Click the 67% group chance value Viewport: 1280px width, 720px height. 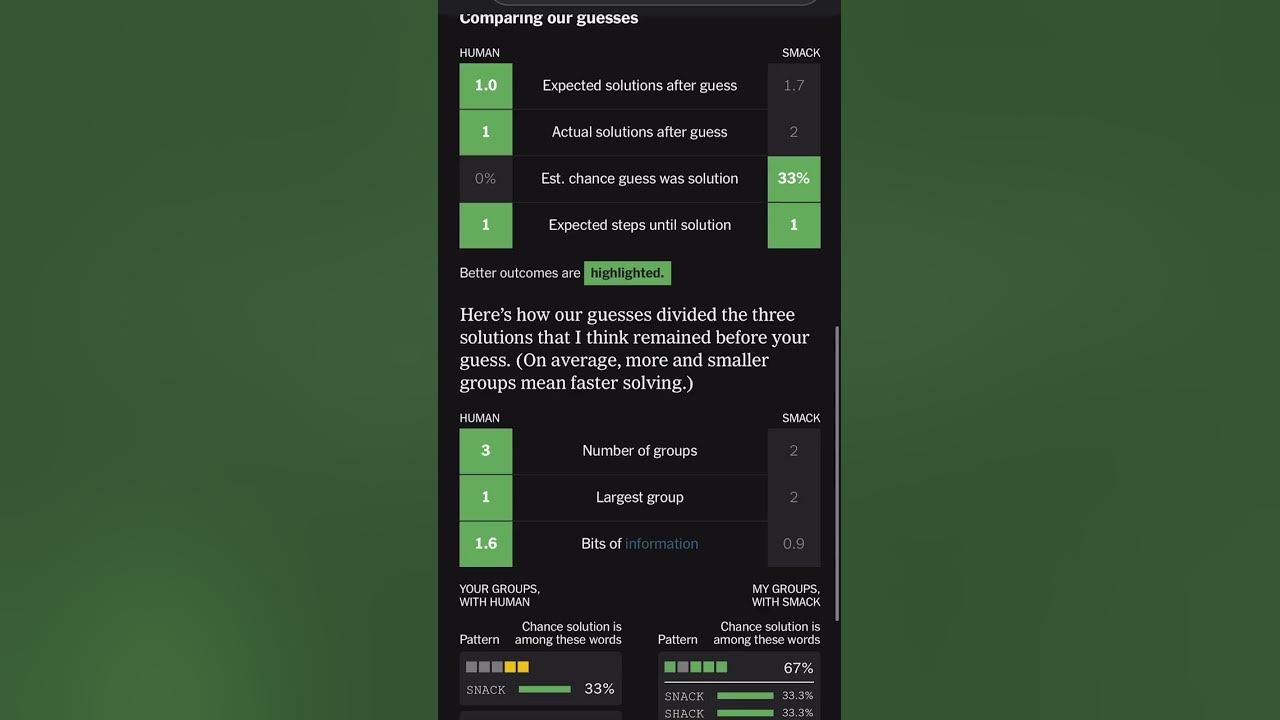click(798, 668)
